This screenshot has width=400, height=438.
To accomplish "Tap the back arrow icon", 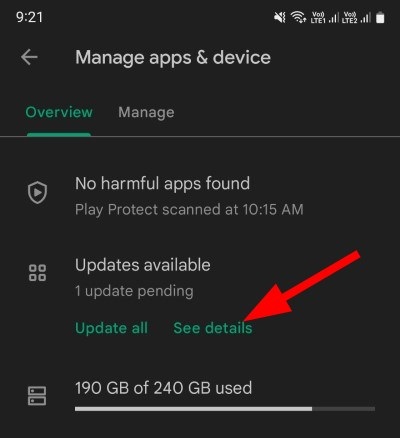I will pos(29,57).
